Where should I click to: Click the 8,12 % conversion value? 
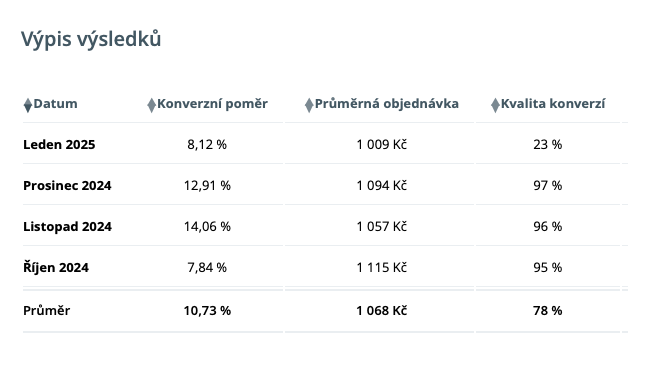click(x=207, y=144)
